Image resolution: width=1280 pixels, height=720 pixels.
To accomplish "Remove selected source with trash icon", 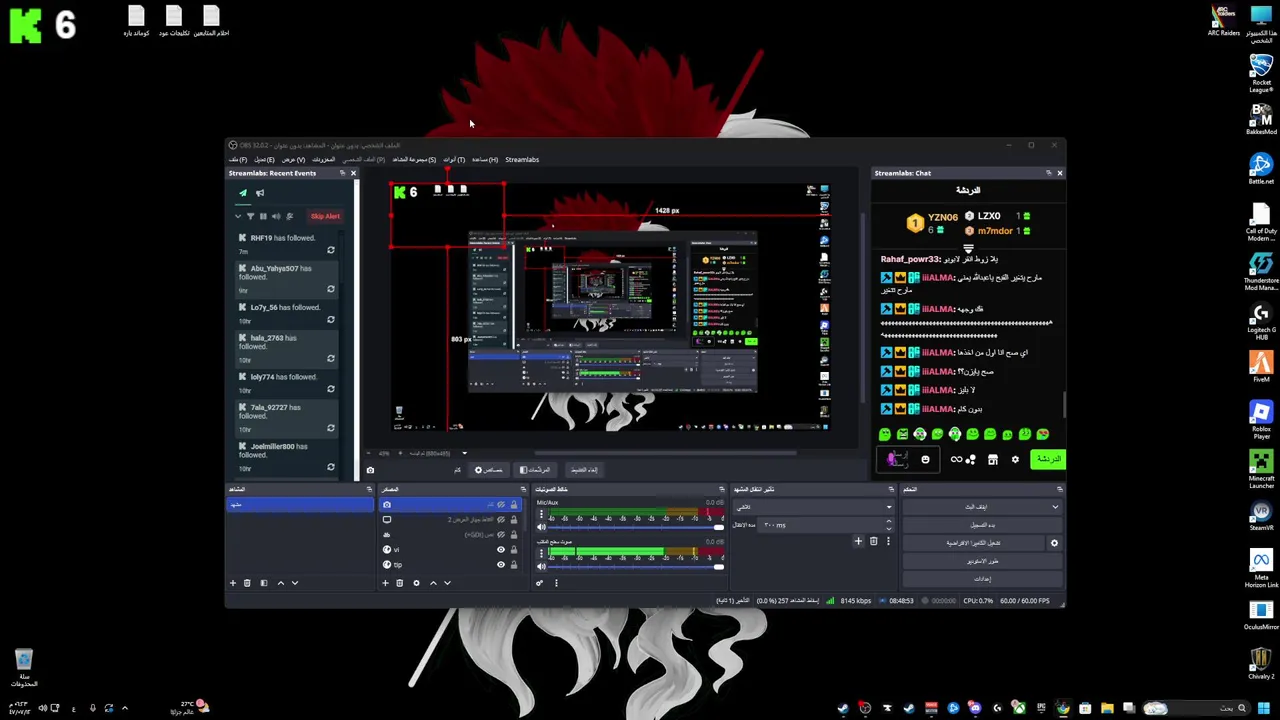I will (399, 583).
